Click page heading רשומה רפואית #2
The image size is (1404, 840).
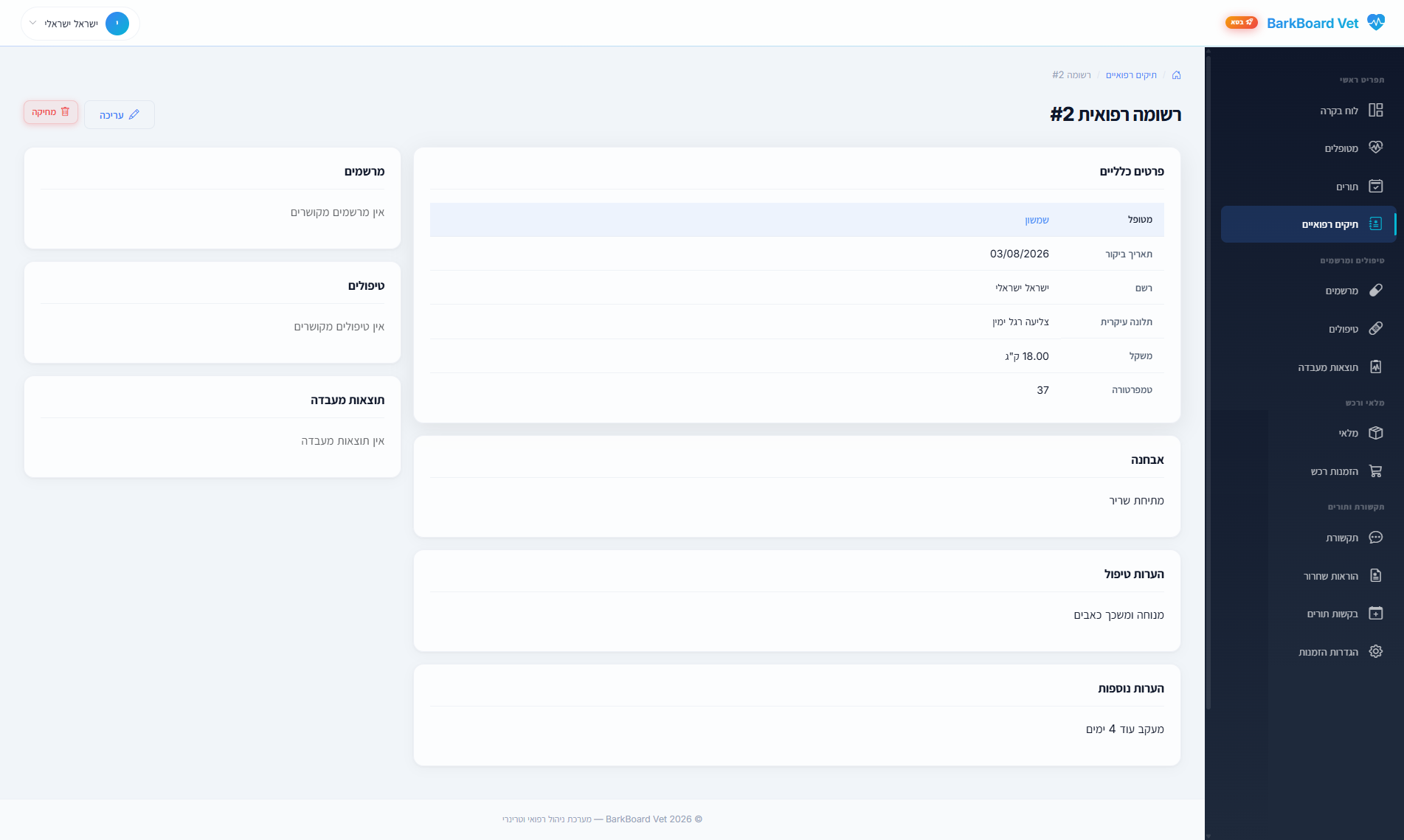click(x=1116, y=114)
